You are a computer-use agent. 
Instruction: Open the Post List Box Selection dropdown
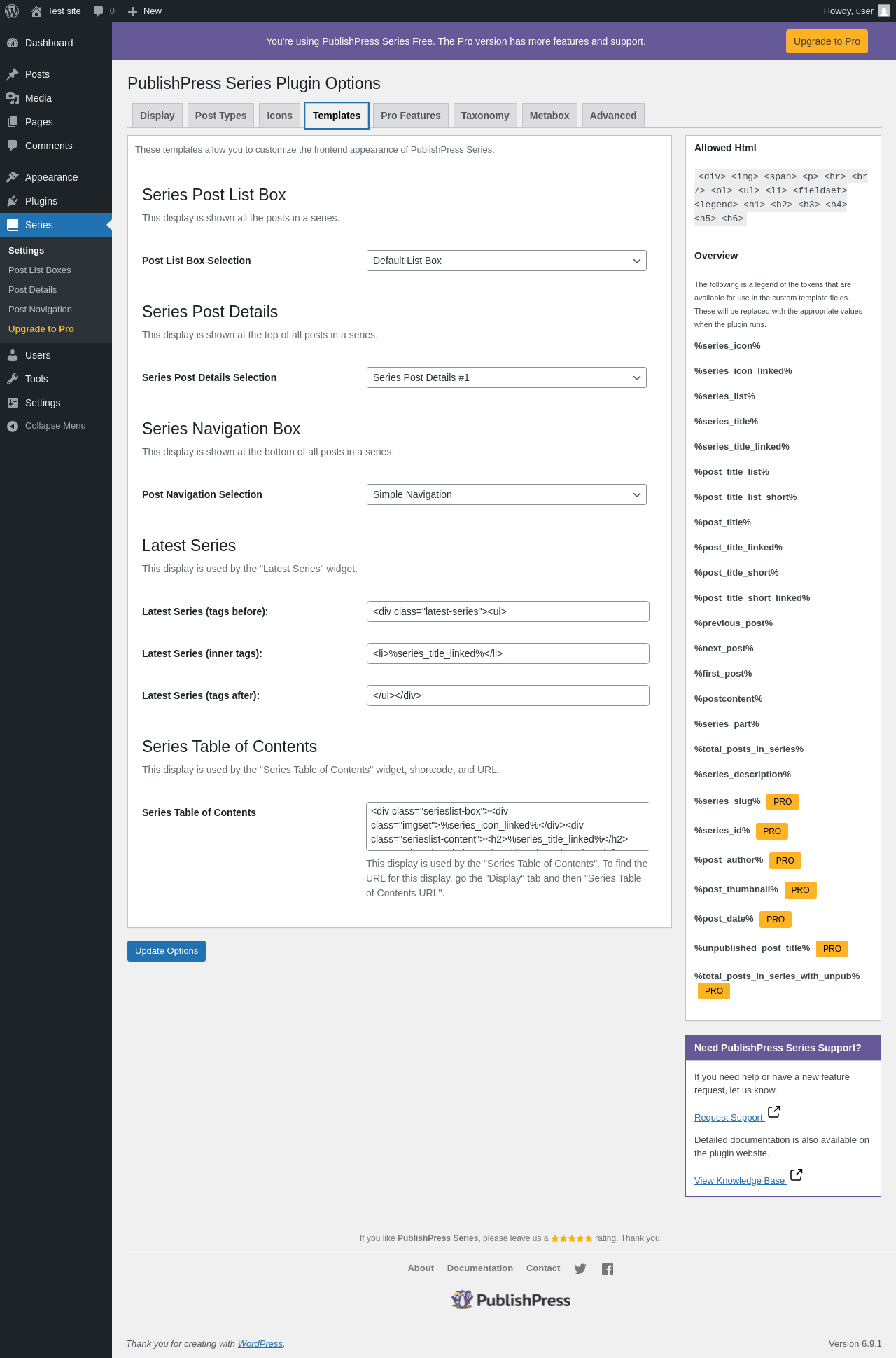(x=506, y=261)
